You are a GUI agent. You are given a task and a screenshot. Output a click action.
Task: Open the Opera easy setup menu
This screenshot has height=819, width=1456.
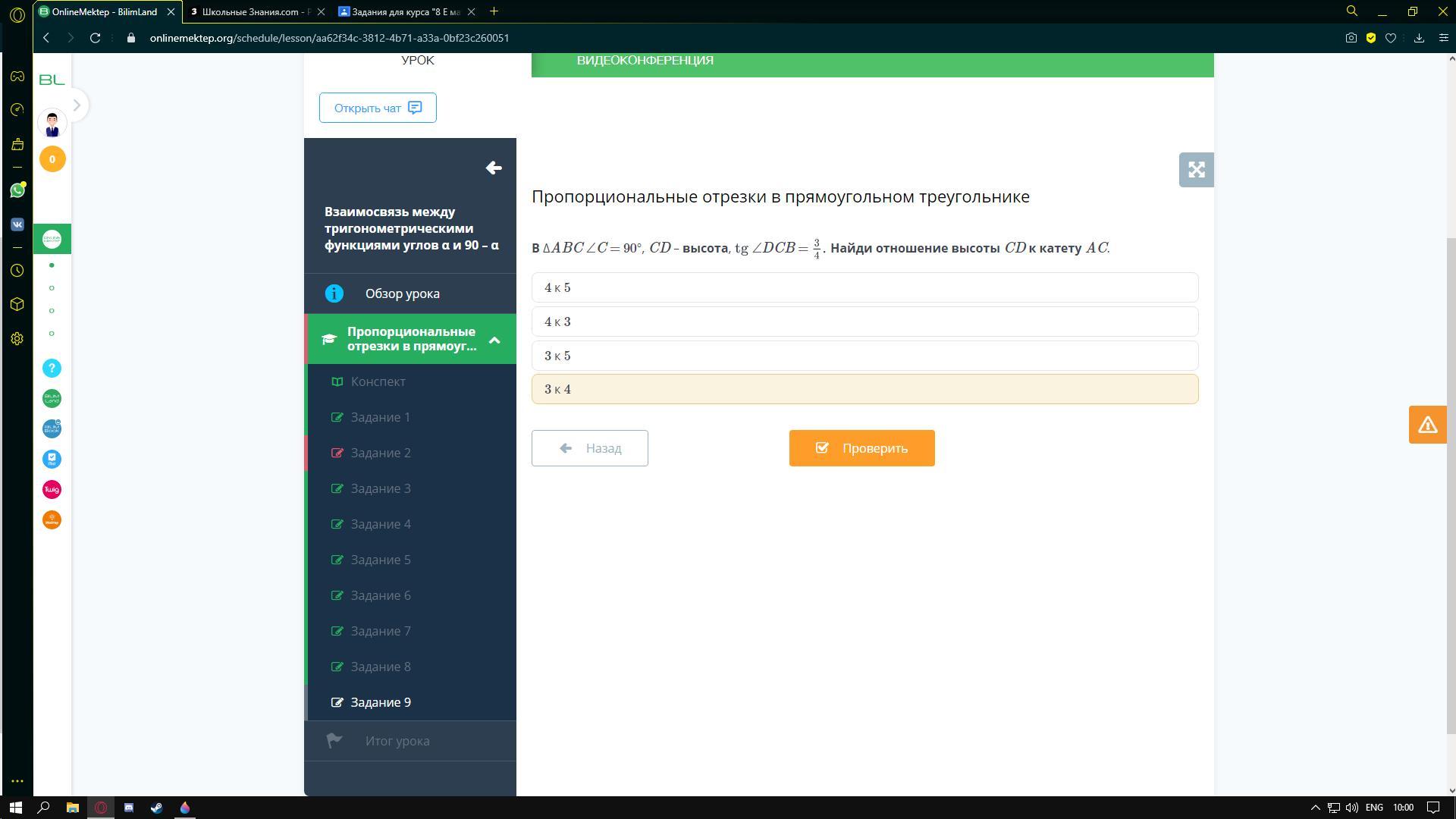pos(1443,38)
